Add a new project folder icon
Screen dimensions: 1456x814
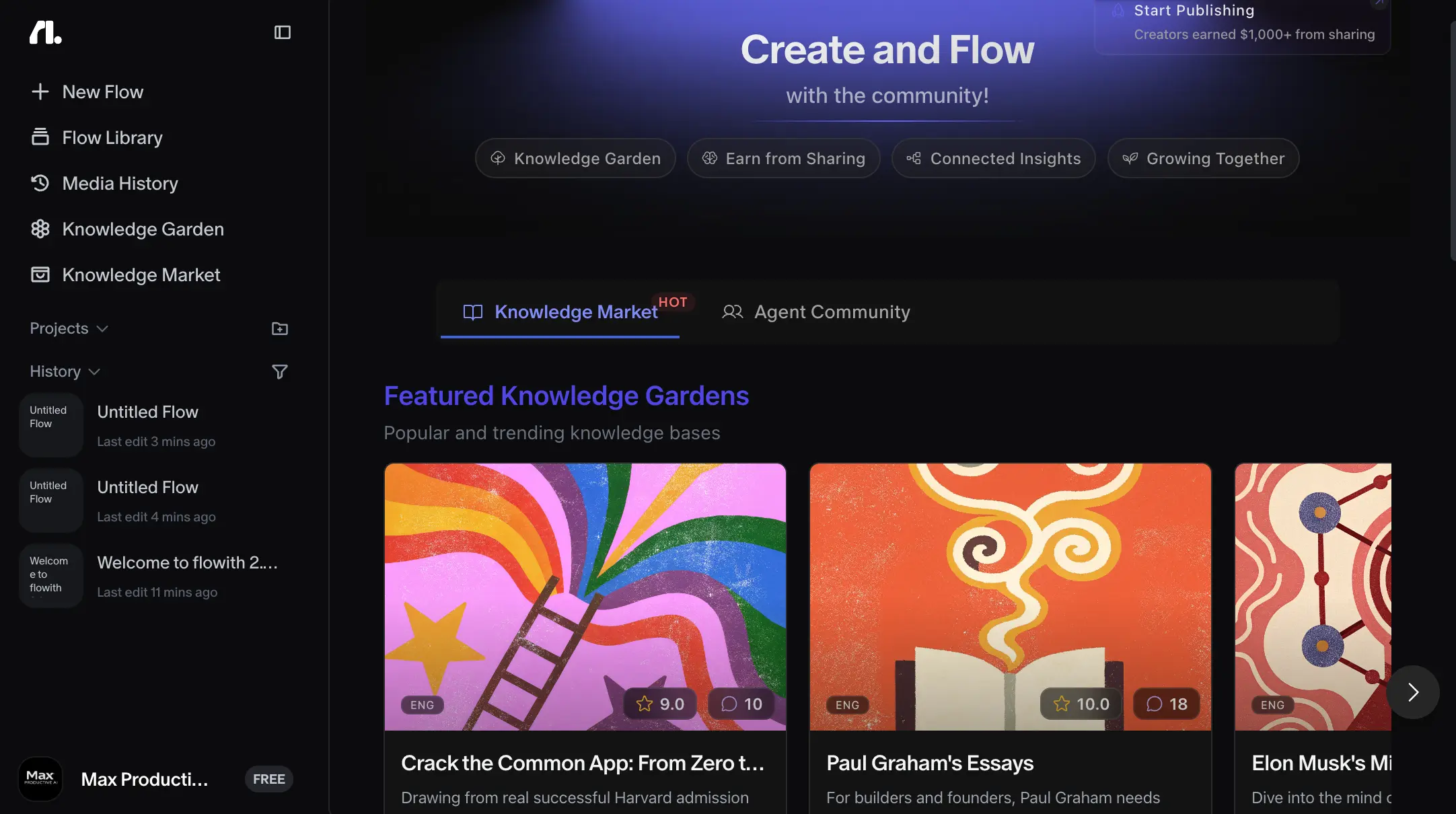(x=280, y=328)
